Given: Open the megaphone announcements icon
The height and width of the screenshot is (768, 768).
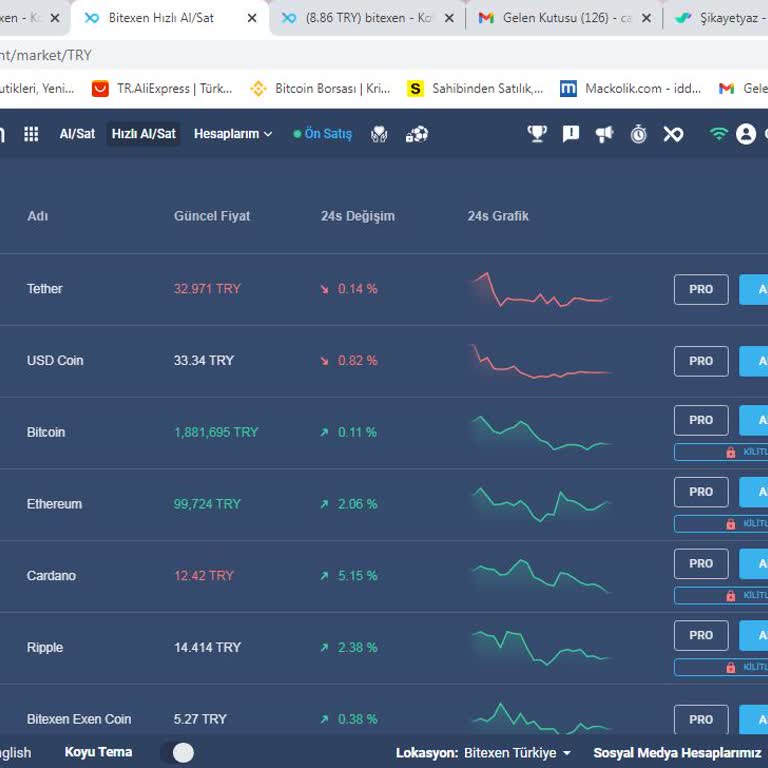Looking at the screenshot, I should 604,134.
